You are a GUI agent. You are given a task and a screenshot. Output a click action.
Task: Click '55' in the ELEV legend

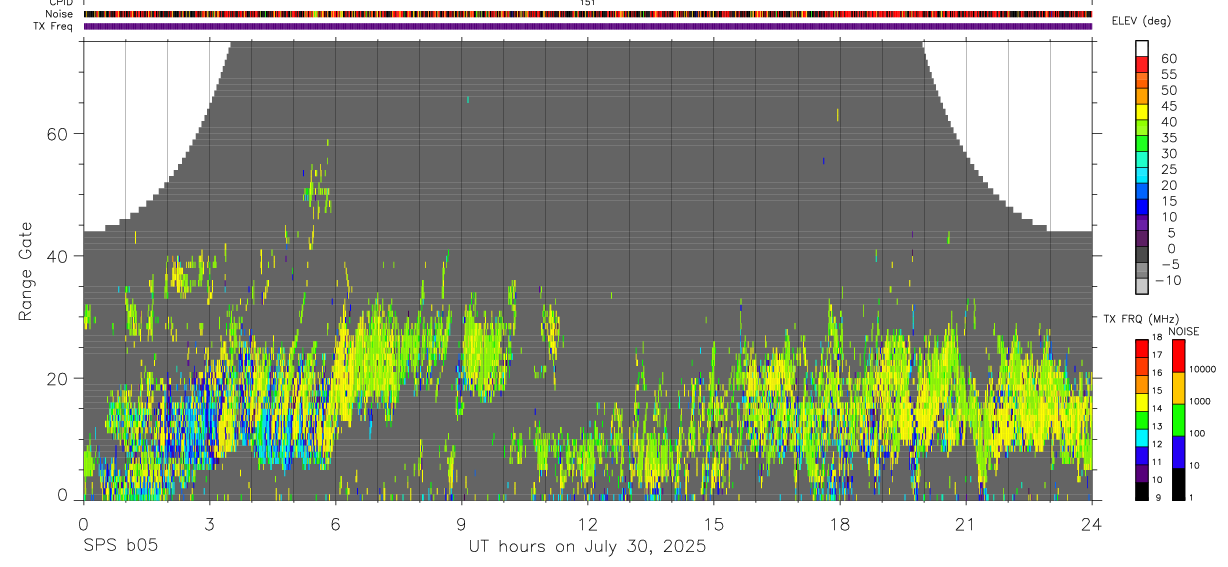[x=1168, y=75]
